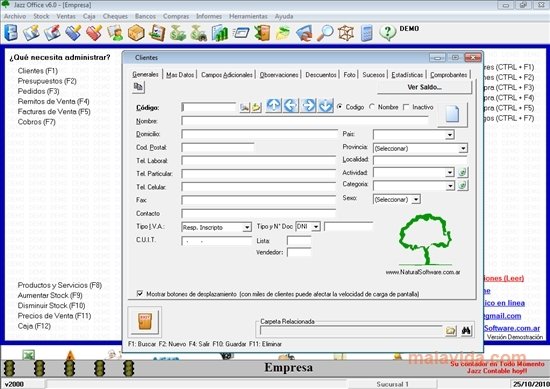Click Facturas de Venta (F5) link

(x=54, y=112)
